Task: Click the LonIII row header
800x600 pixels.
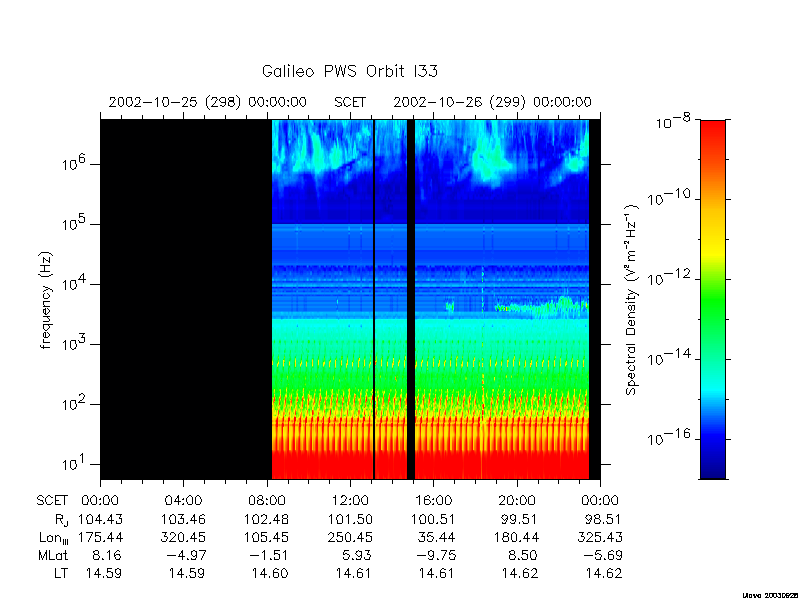Action: pyautogui.click(x=54, y=538)
